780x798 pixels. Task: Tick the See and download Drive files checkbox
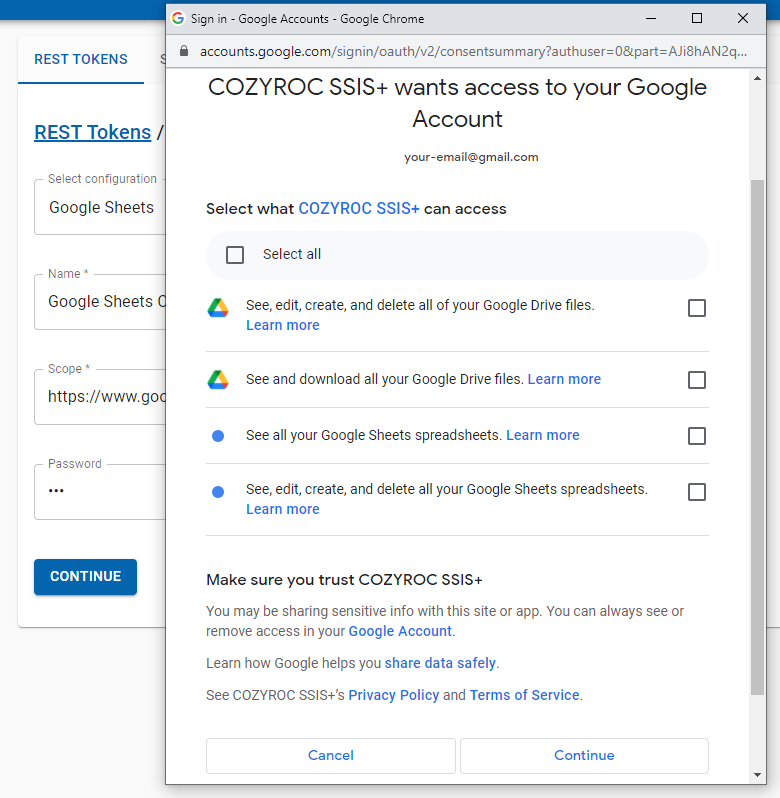697,380
